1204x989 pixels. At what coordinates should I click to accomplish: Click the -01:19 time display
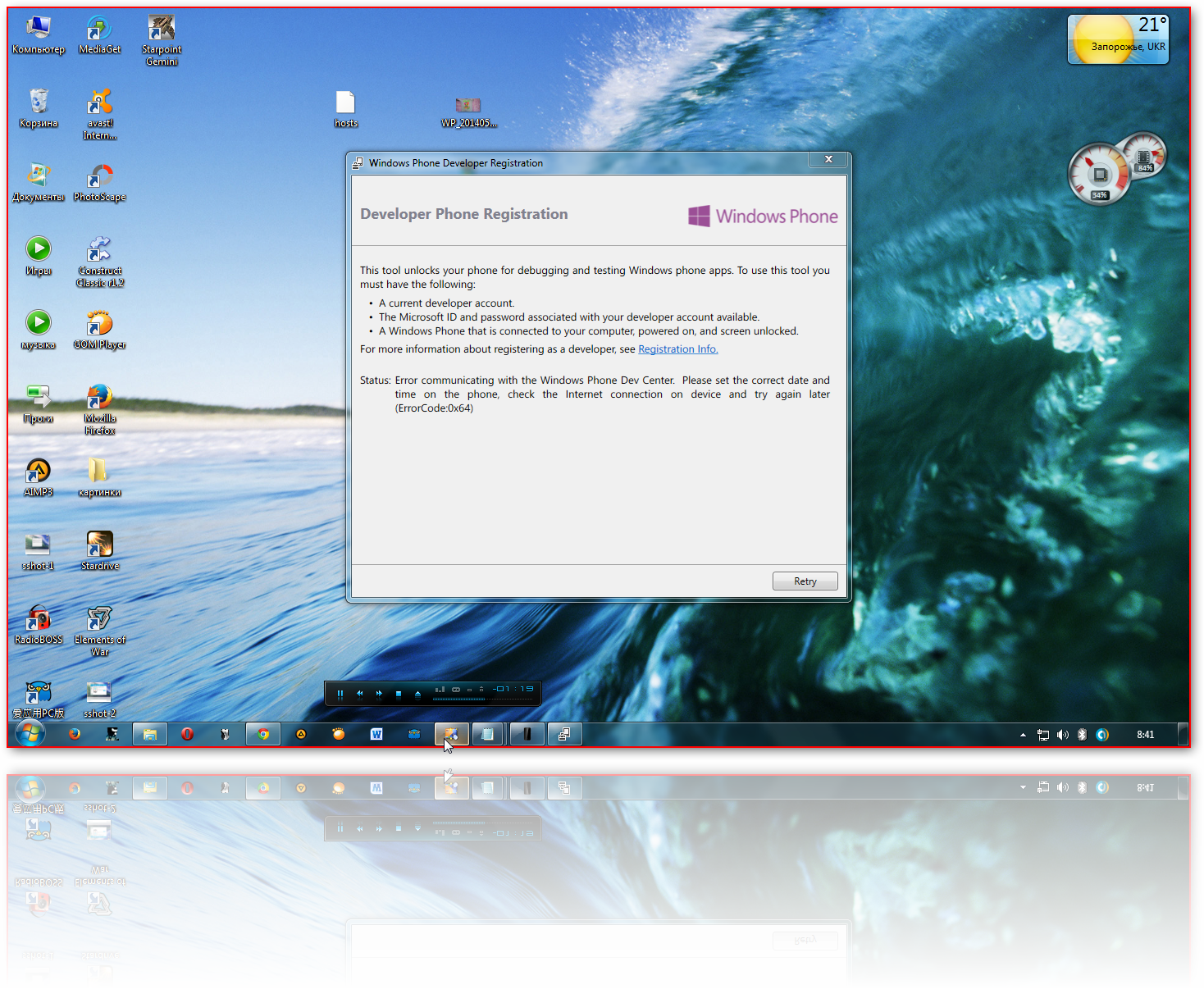513,689
